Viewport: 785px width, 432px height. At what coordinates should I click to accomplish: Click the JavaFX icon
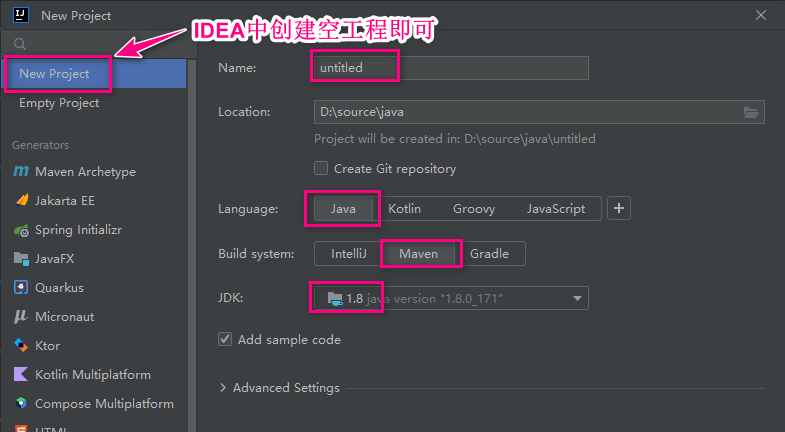click(22, 259)
